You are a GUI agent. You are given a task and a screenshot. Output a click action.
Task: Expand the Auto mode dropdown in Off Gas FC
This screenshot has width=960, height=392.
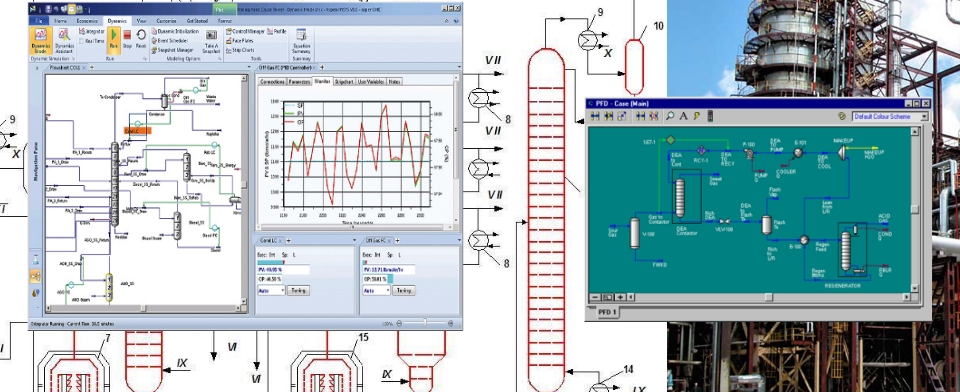(x=377, y=290)
